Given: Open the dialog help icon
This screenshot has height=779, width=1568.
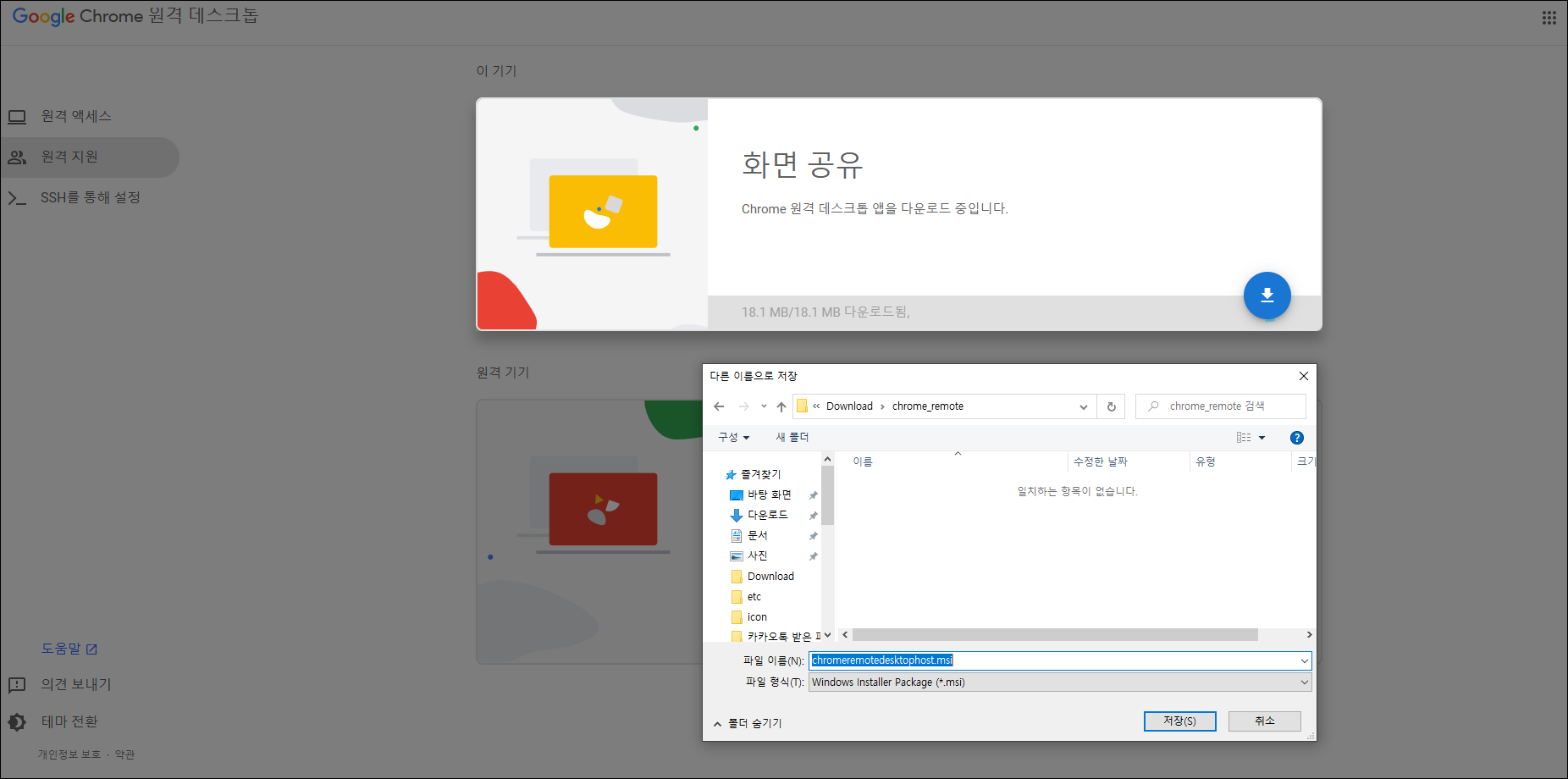Looking at the screenshot, I should (x=1296, y=438).
